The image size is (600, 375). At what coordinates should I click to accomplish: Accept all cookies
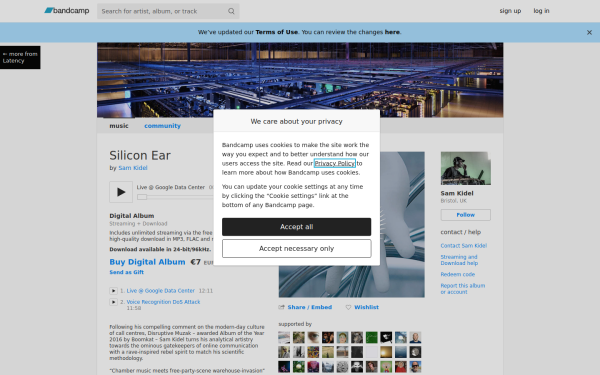297,227
